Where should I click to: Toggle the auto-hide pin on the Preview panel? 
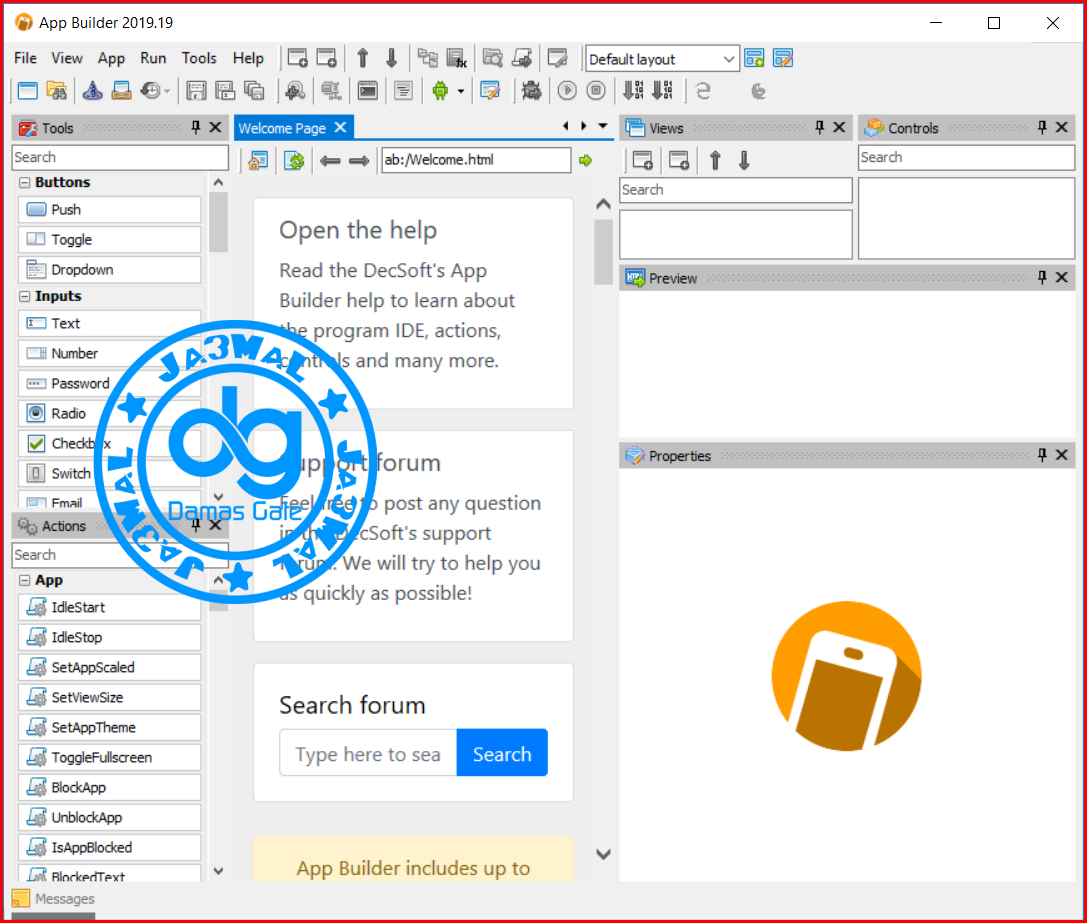[1042, 277]
